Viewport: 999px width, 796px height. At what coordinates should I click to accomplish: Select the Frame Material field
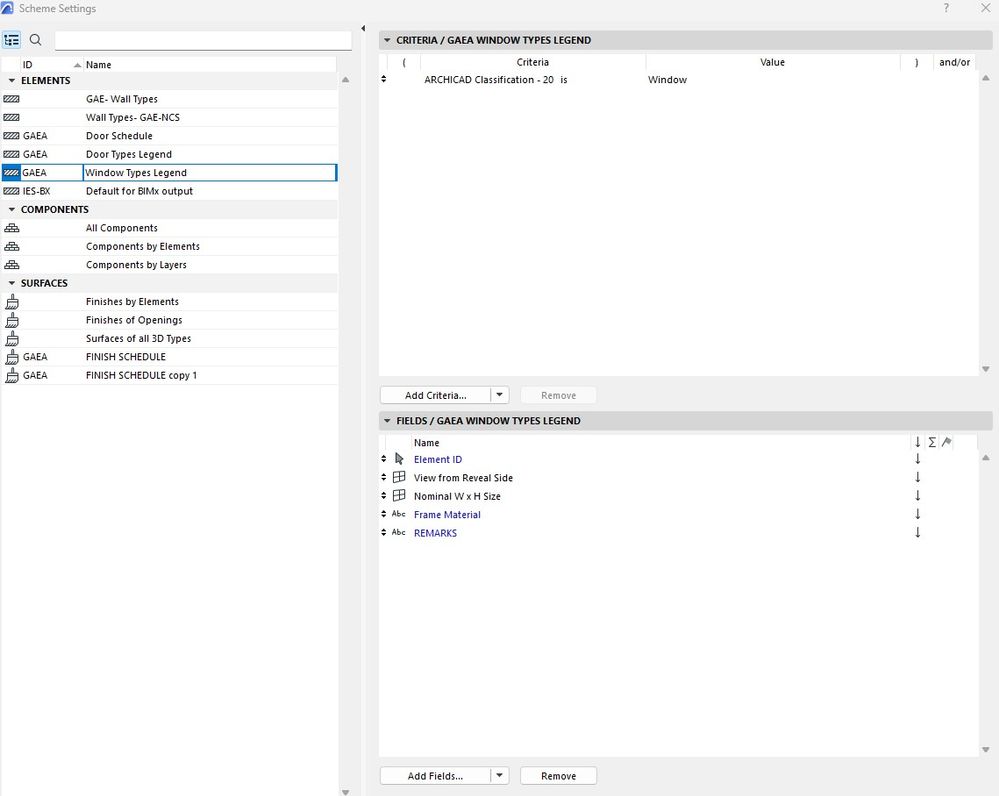point(447,516)
